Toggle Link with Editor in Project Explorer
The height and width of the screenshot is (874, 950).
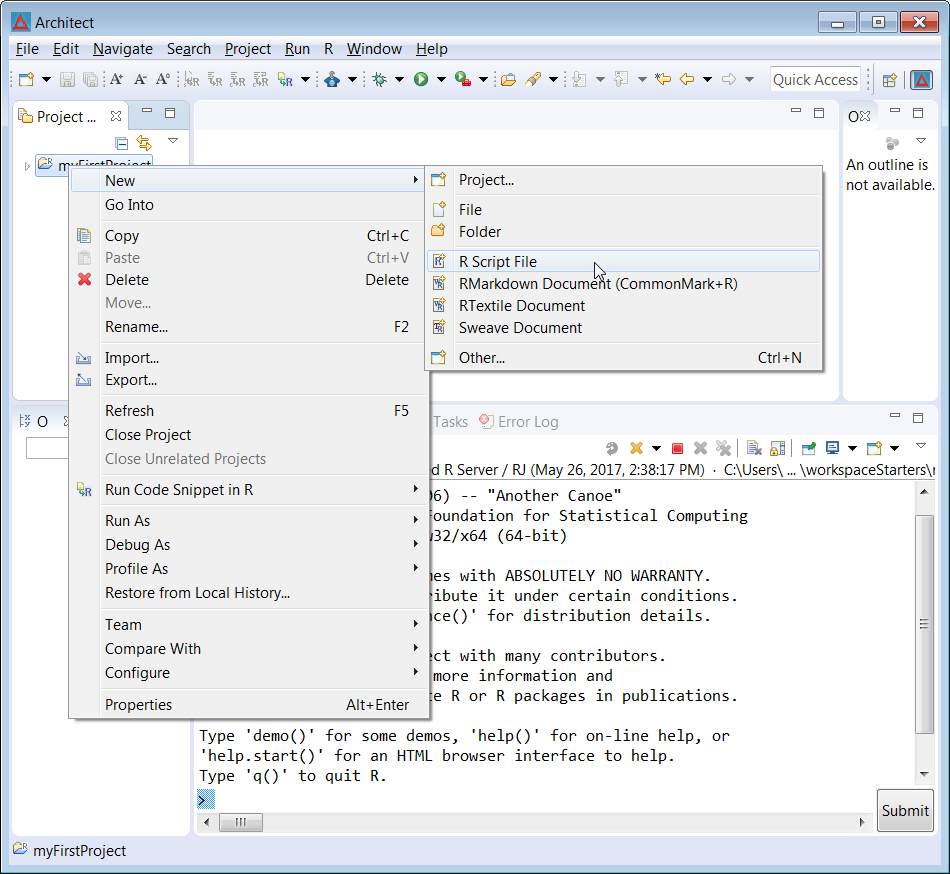pyautogui.click(x=144, y=143)
